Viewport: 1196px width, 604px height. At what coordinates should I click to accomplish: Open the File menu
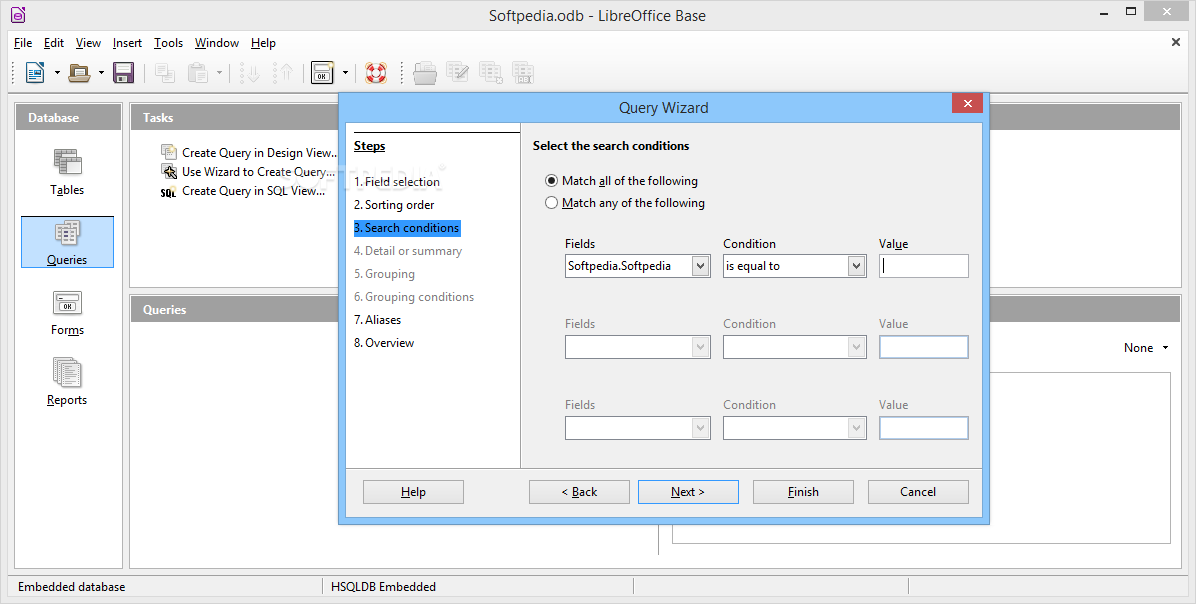[x=23, y=43]
